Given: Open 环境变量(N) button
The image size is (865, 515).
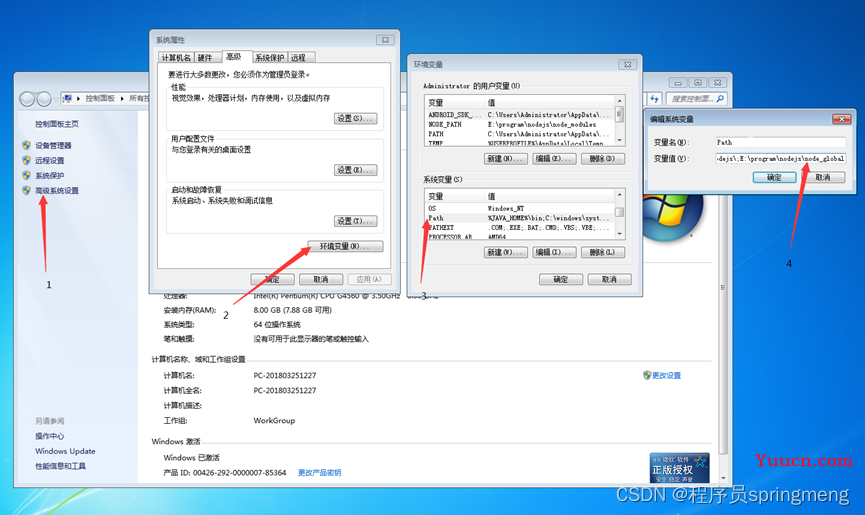Looking at the screenshot, I should pyautogui.click(x=344, y=246).
